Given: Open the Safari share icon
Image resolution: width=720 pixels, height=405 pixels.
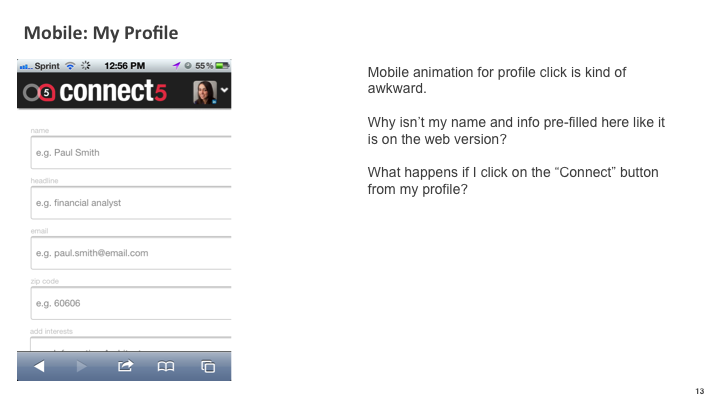Looking at the screenshot, I should tap(125, 366).
